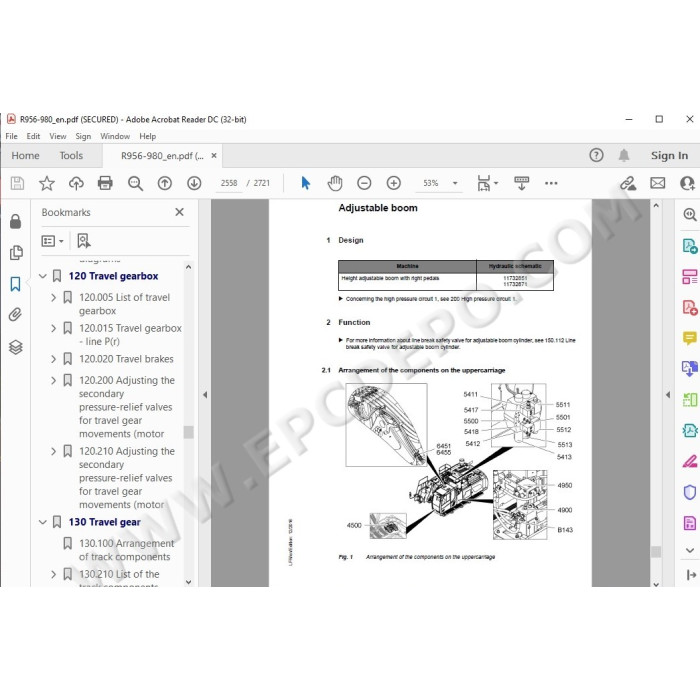Add document to starred with star icon

[46, 183]
